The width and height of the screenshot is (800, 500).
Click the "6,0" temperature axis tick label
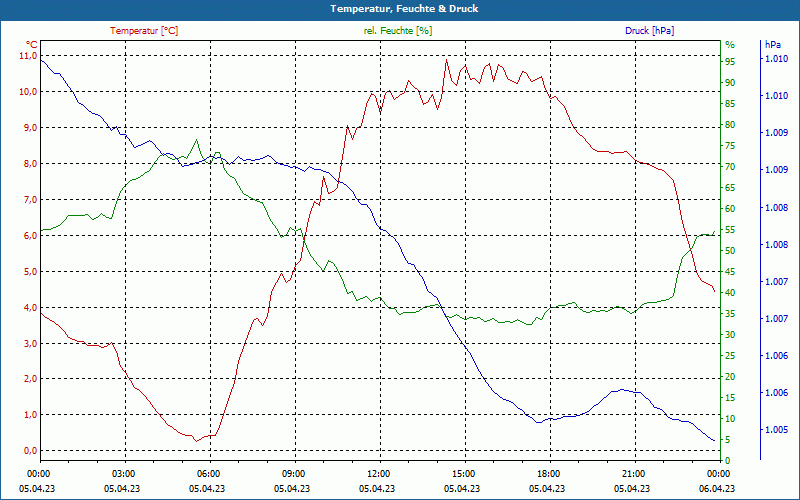[x=30, y=236]
